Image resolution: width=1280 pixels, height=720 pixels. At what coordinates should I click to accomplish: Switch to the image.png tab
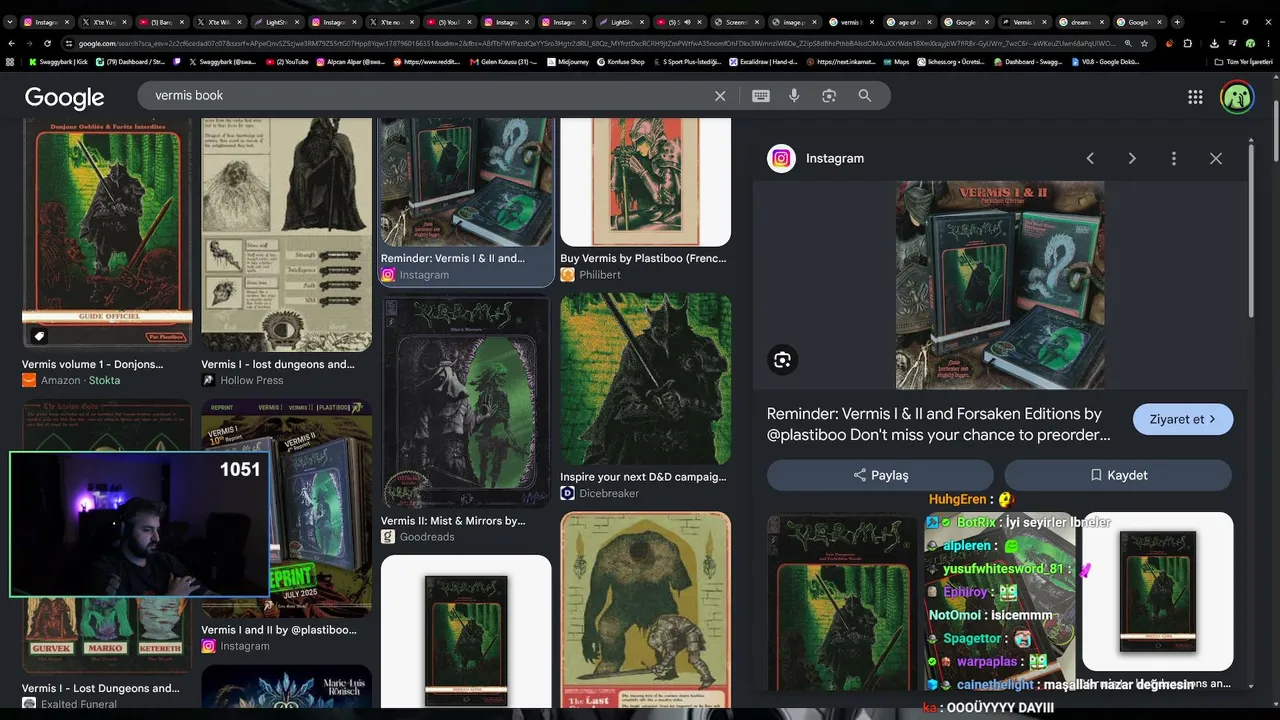click(x=795, y=22)
